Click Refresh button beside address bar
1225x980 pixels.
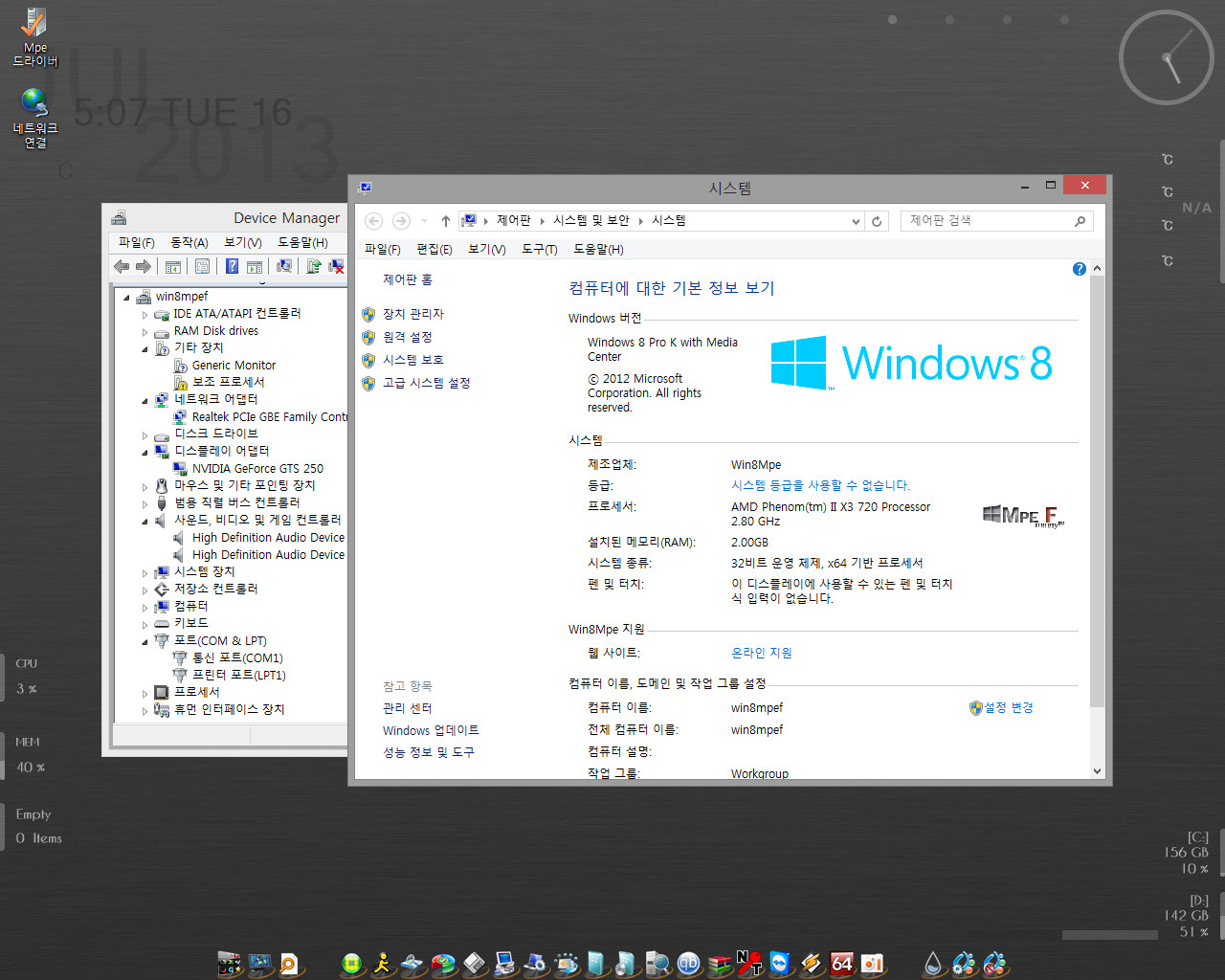877,221
